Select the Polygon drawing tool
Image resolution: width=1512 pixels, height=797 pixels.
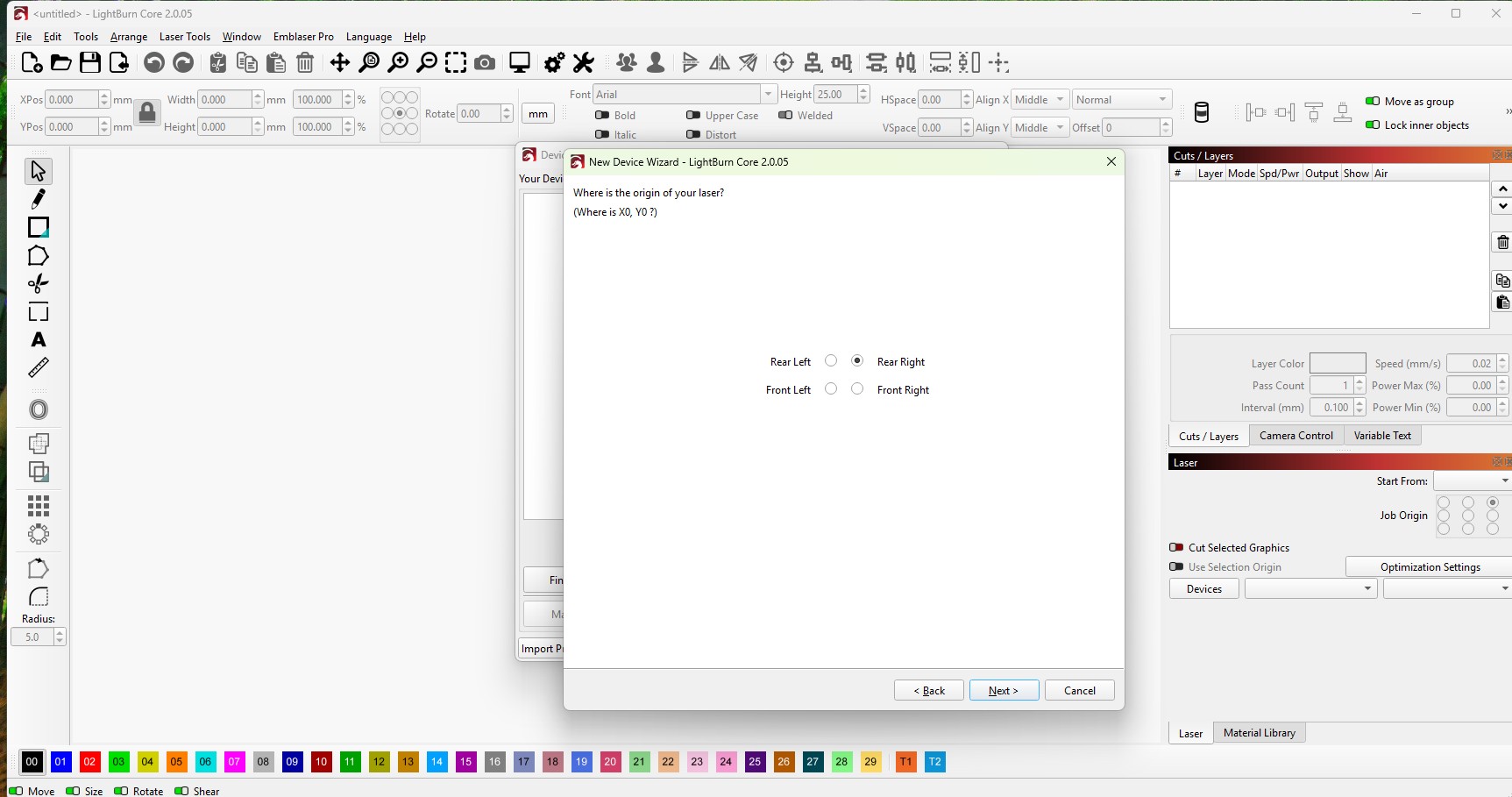(39, 256)
